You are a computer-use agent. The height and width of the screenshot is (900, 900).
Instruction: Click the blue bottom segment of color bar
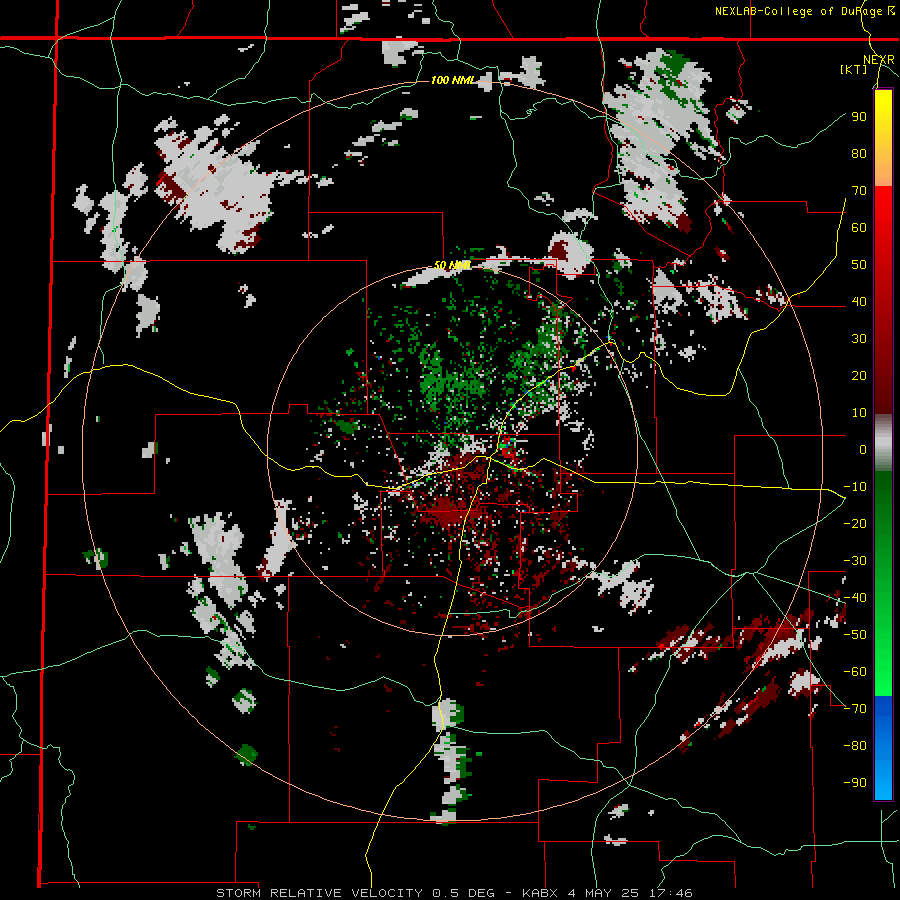[x=883, y=748]
